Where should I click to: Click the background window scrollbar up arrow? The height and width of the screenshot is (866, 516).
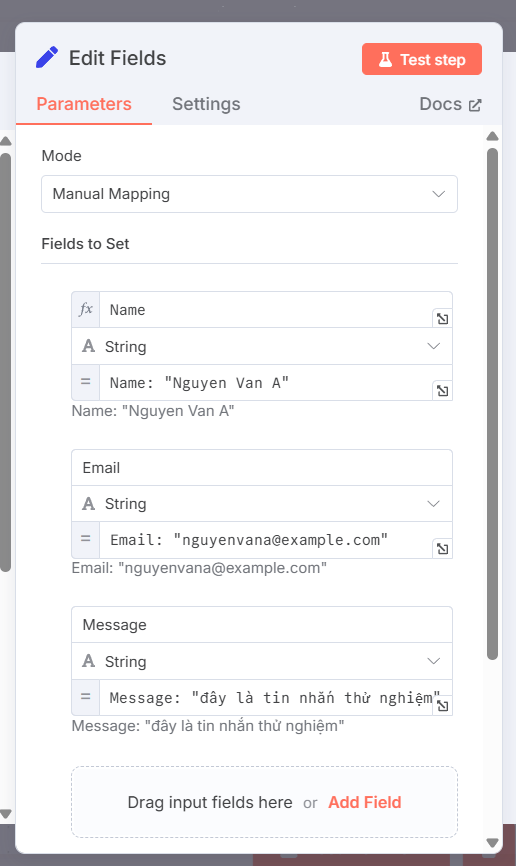(x=6, y=141)
